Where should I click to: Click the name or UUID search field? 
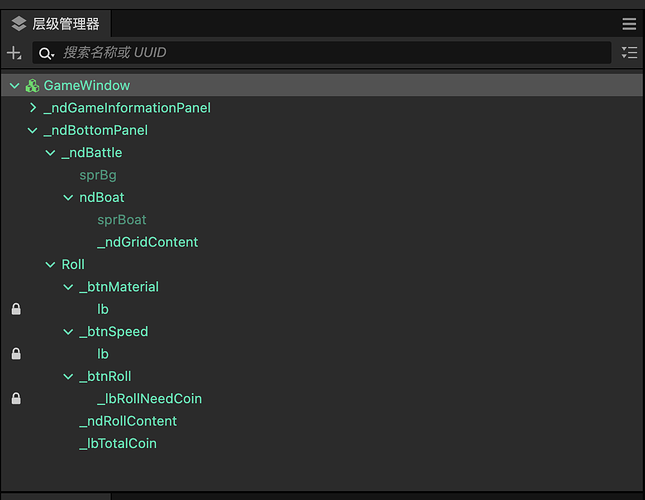point(330,53)
